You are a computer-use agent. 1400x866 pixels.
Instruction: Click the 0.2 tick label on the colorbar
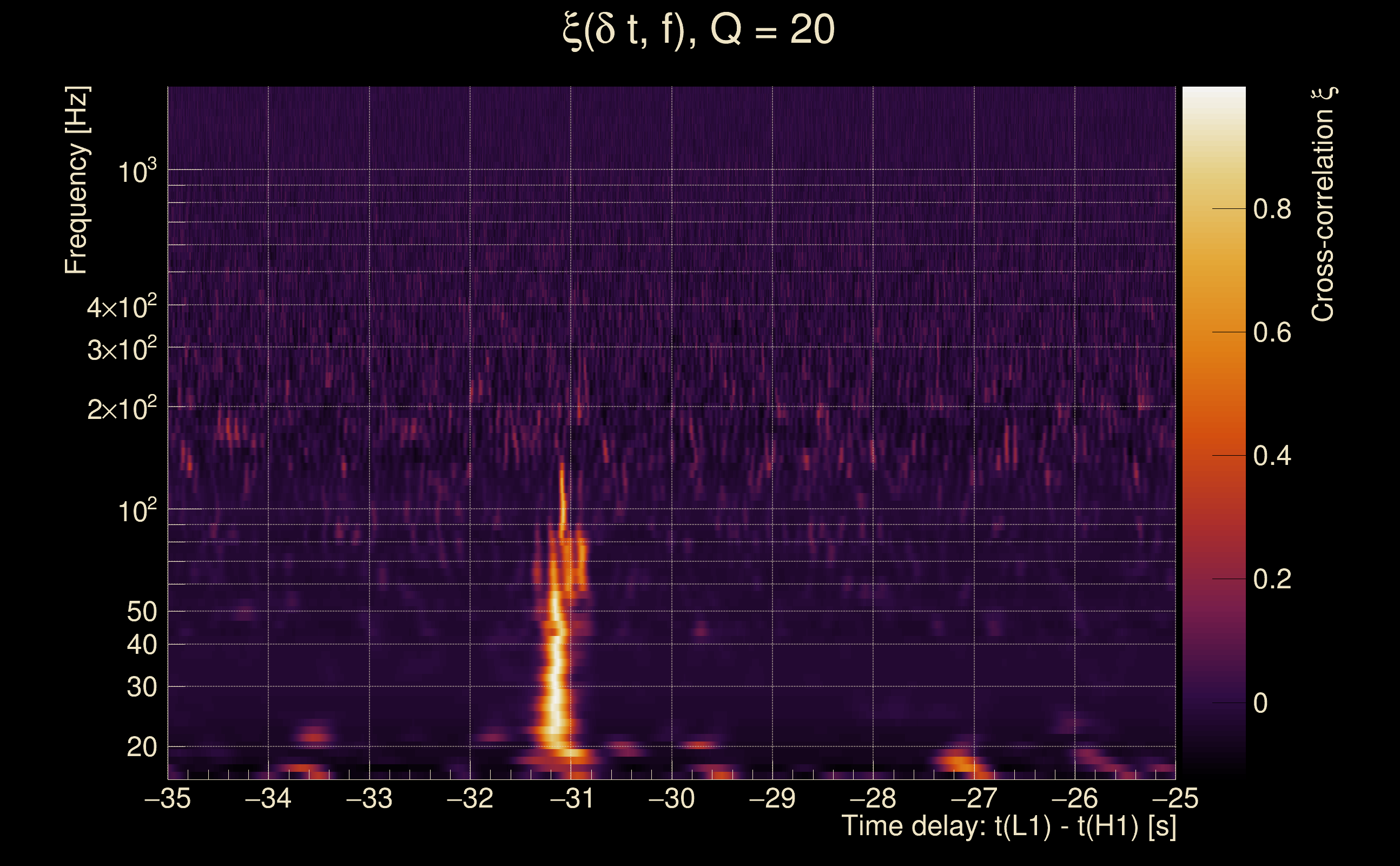pos(1272,580)
